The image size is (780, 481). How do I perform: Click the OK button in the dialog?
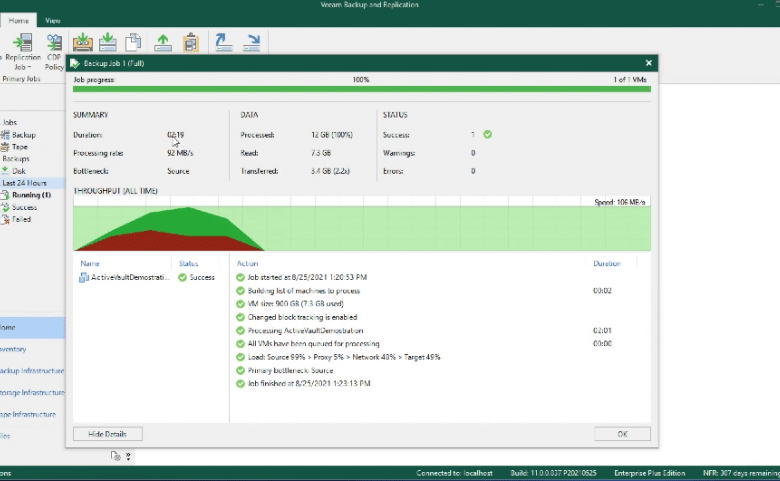622,434
